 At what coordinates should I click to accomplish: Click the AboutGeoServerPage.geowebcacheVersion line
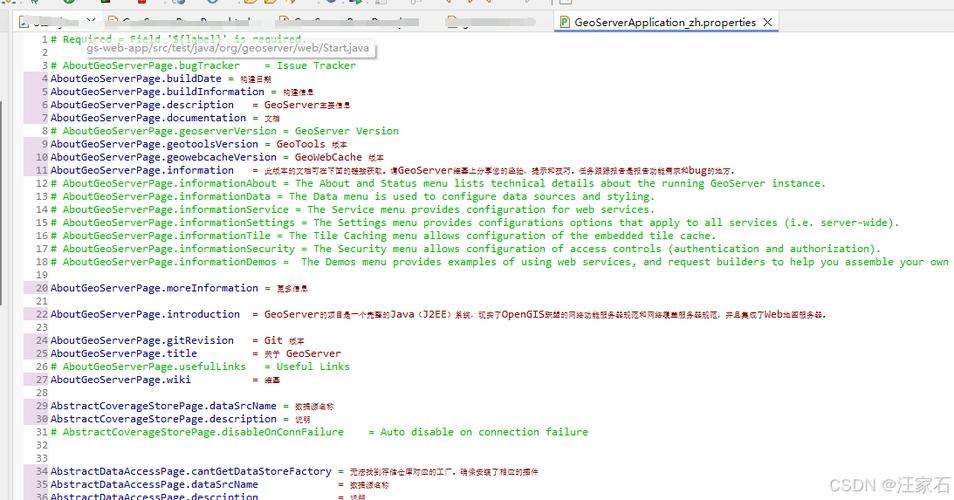[x=217, y=158]
